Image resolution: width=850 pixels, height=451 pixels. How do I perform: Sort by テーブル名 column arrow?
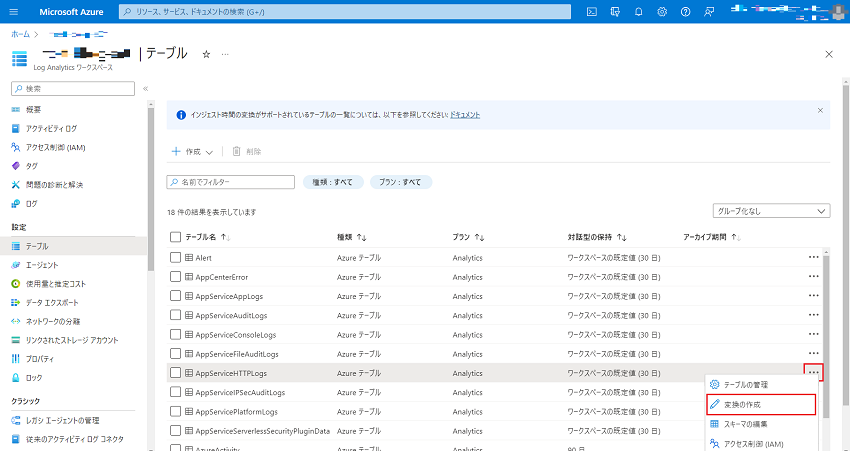pyautogui.click(x=226, y=237)
